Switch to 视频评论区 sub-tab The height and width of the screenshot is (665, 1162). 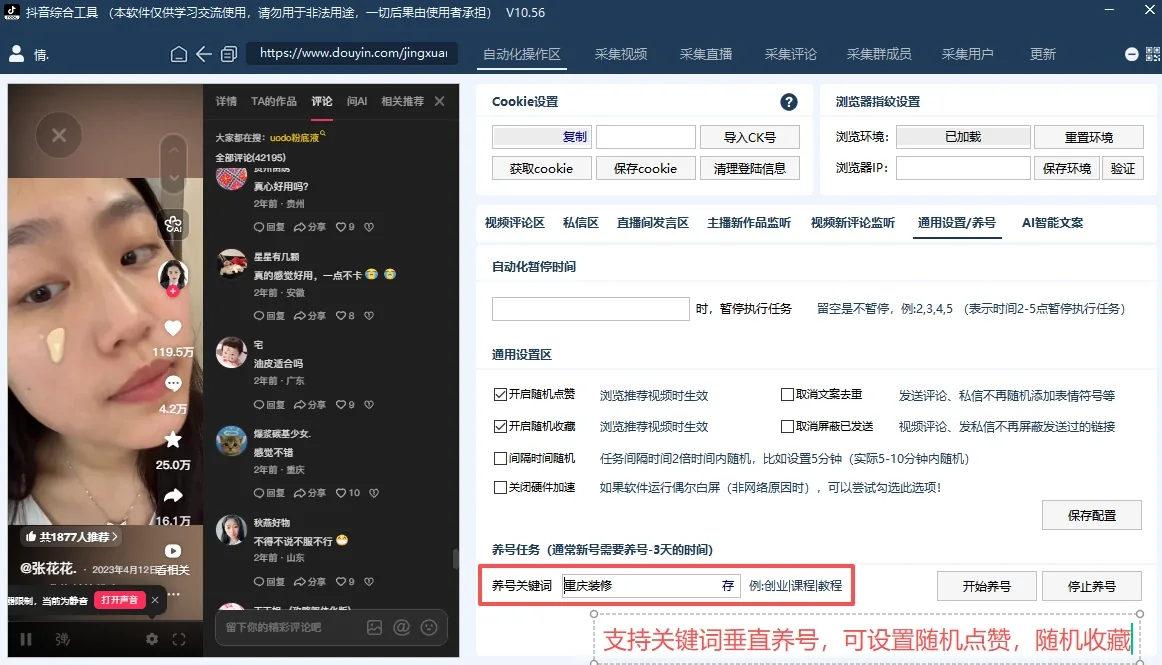click(x=514, y=222)
